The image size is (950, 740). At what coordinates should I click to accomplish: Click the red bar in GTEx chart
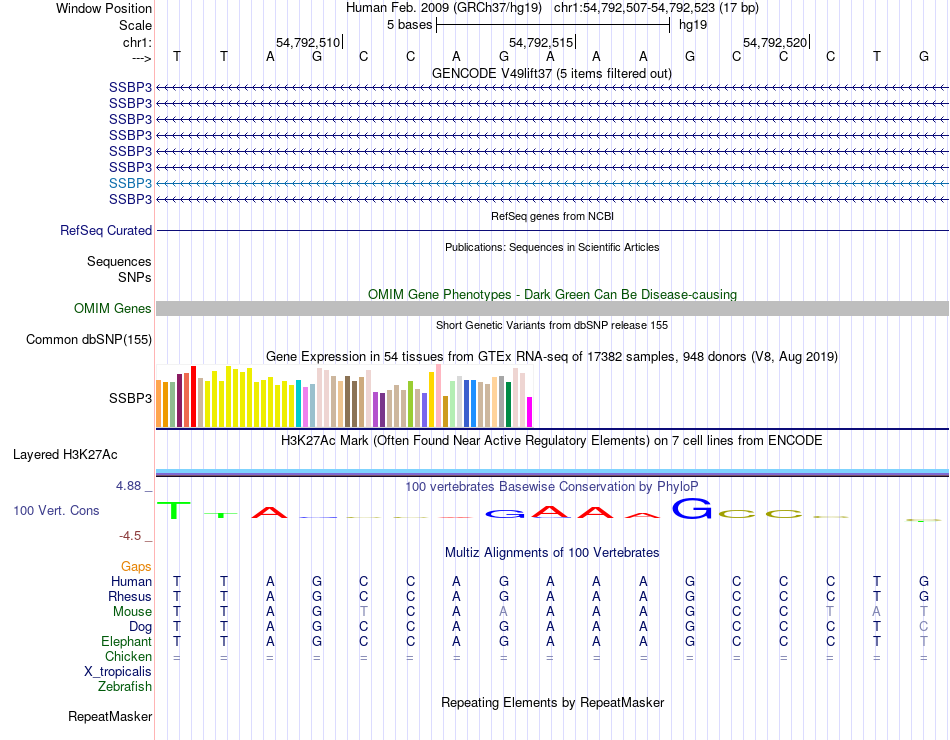click(x=193, y=397)
